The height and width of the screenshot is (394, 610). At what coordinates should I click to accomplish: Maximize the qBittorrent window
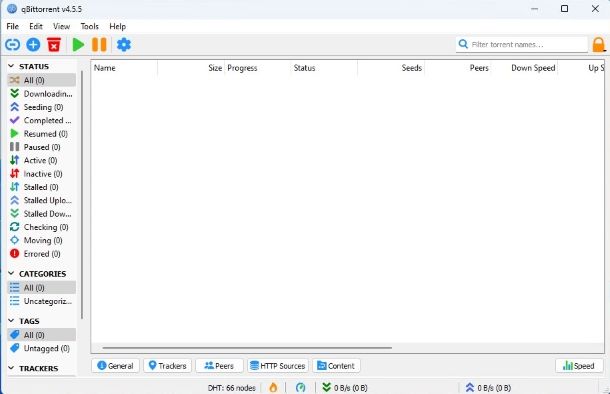pyautogui.click(x=564, y=9)
